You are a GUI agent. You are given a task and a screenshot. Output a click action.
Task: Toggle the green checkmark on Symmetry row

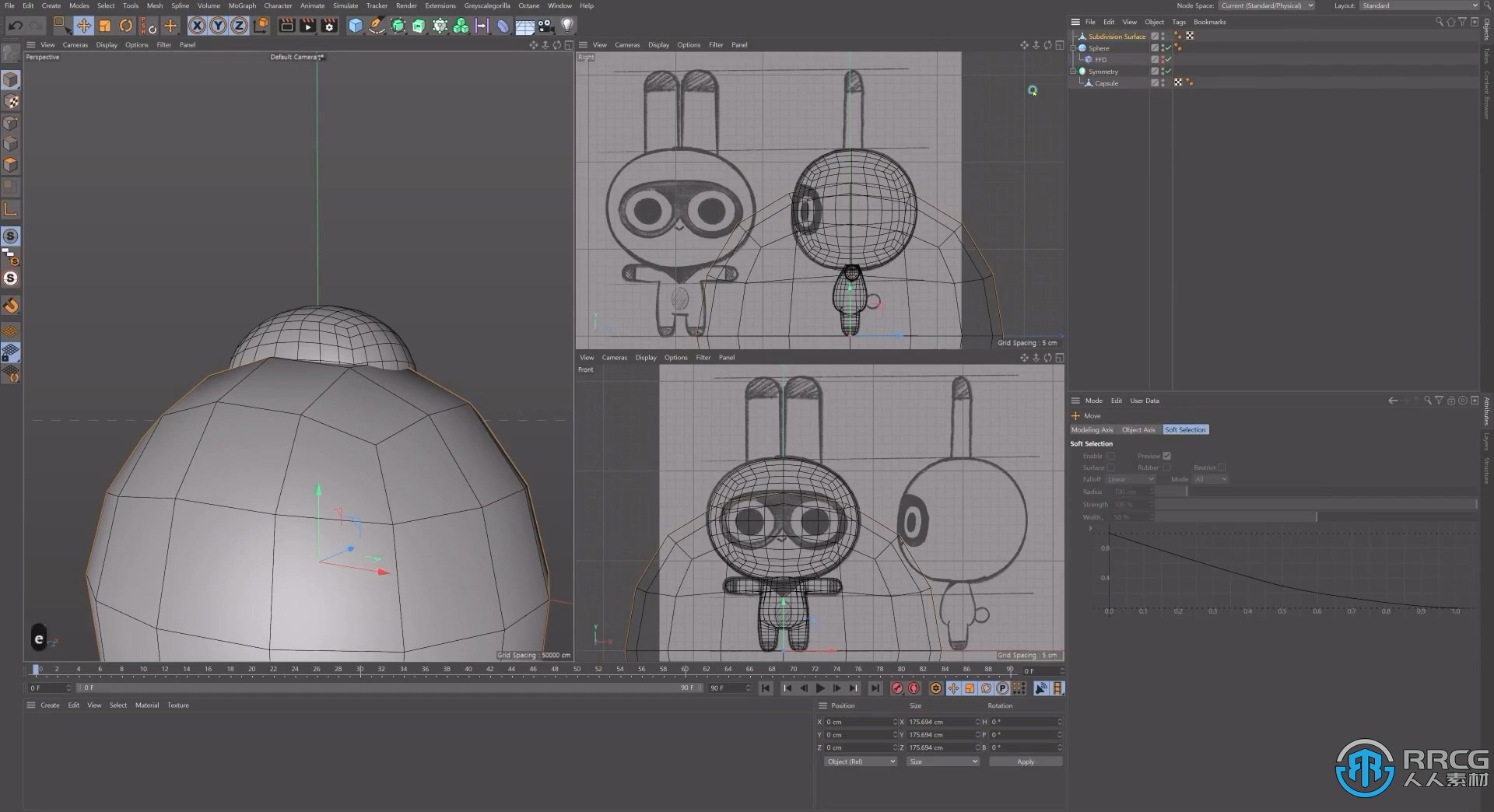(x=1168, y=71)
